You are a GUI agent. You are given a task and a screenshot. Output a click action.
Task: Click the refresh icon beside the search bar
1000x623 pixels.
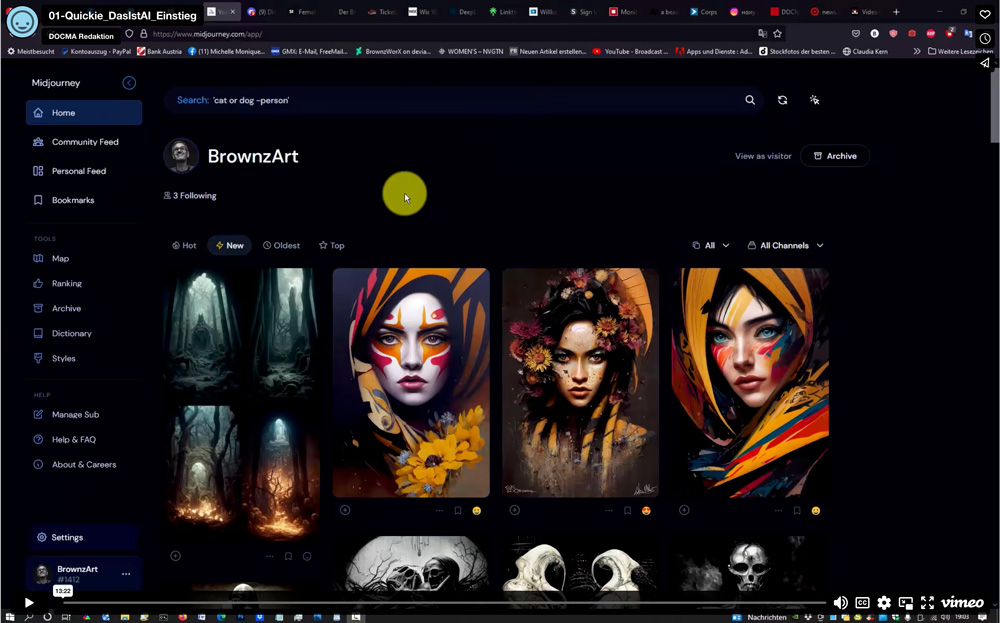783,100
